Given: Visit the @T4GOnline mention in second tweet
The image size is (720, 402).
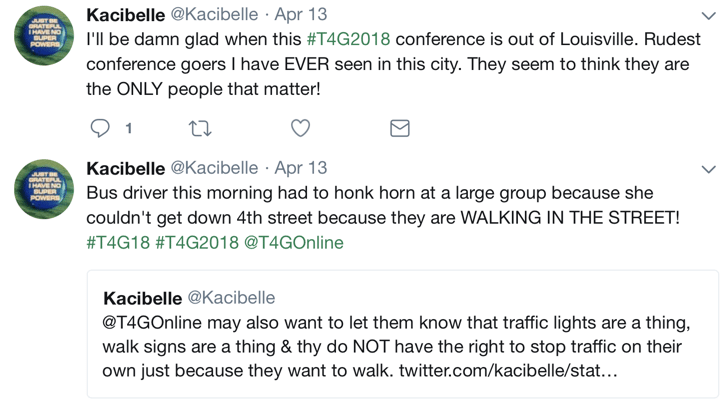Looking at the screenshot, I should point(293,242).
